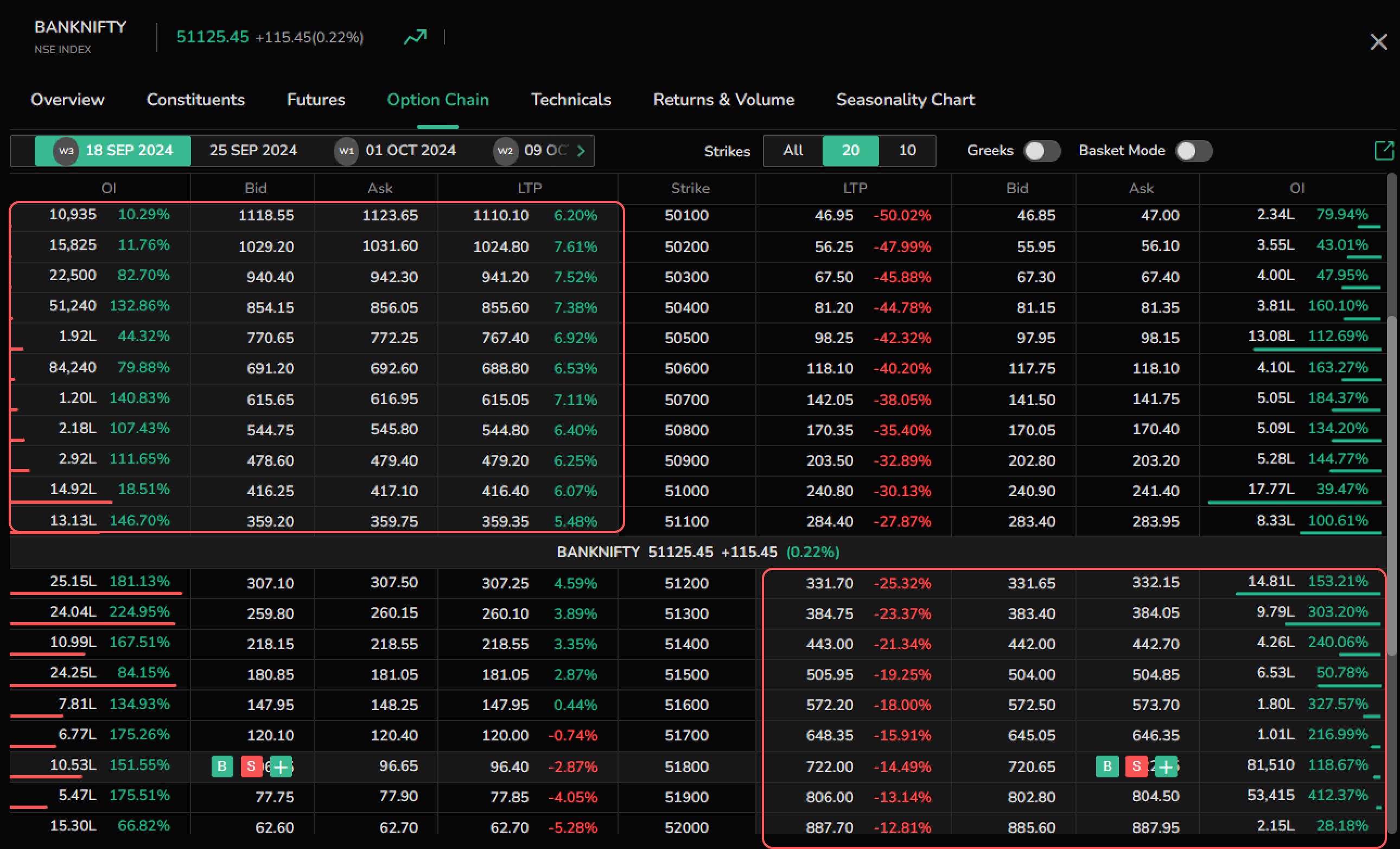Click put OI 17.77L at 51000

1271,489
